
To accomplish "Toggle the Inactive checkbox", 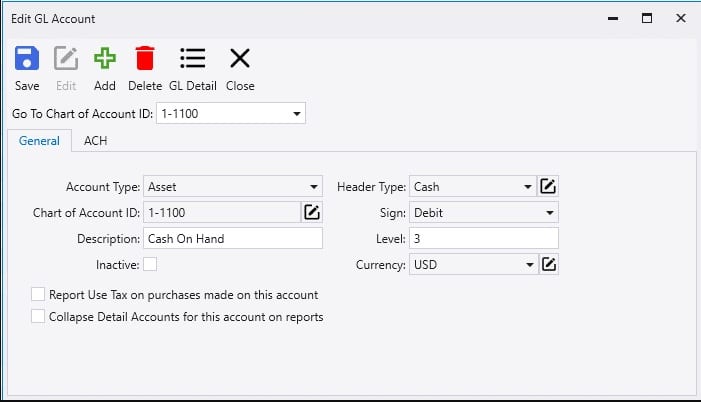I will (150, 264).
